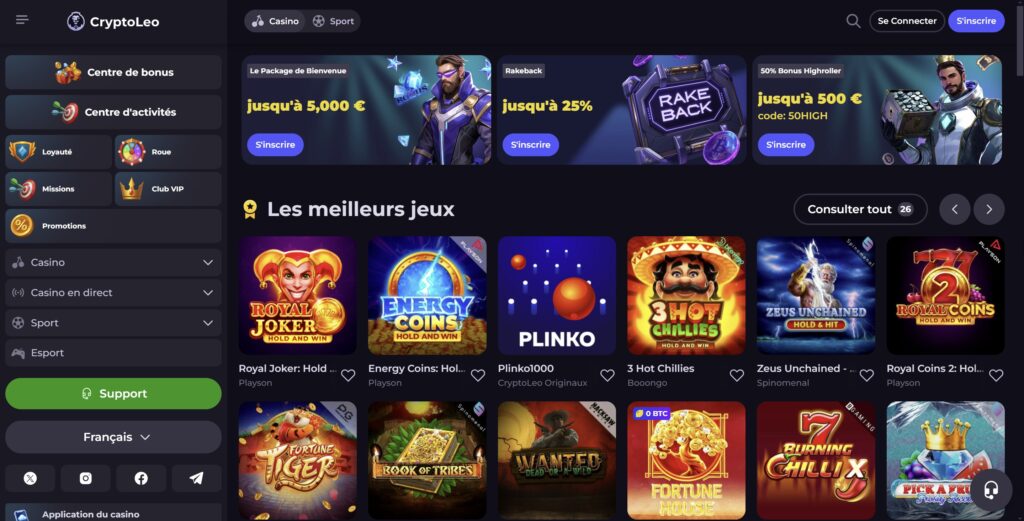
Task: Select the Casino tab
Action: click(x=276, y=21)
